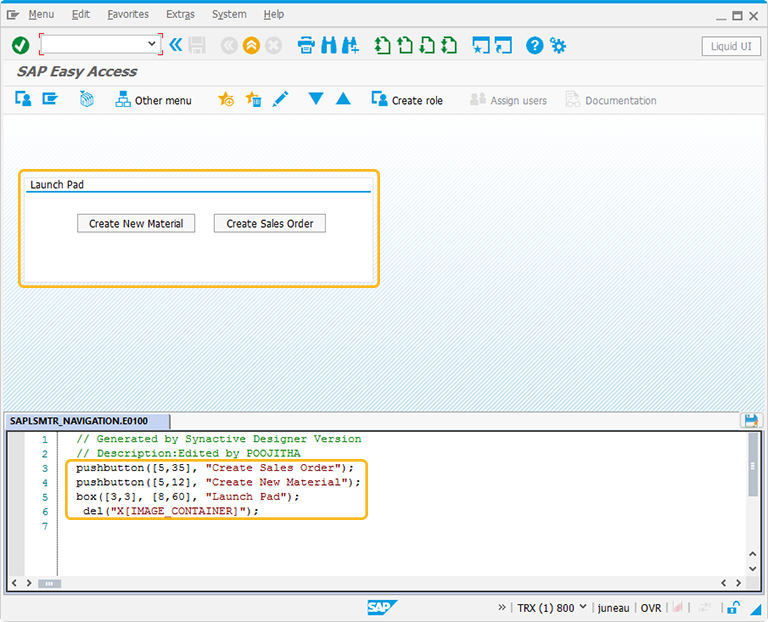
Task: Open the Help question mark icon
Action: [x=534, y=46]
